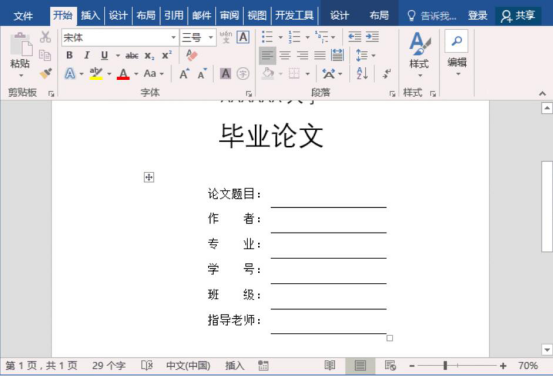
Task: Open the Styles gallery
Action: (x=419, y=55)
